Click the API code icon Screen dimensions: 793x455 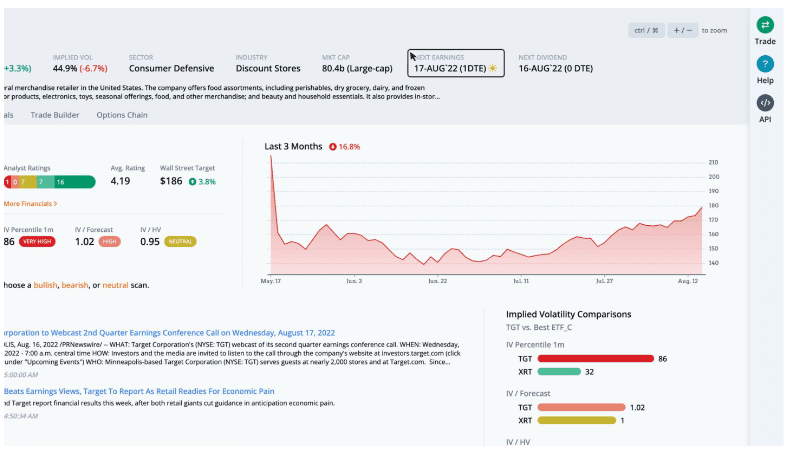(765, 103)
